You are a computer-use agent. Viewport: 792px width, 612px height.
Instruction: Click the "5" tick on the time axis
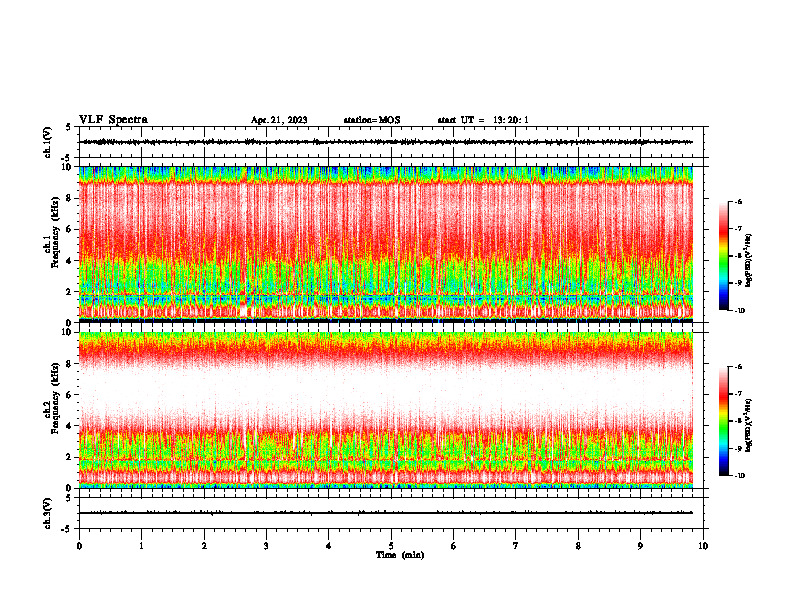click(391, 546)
